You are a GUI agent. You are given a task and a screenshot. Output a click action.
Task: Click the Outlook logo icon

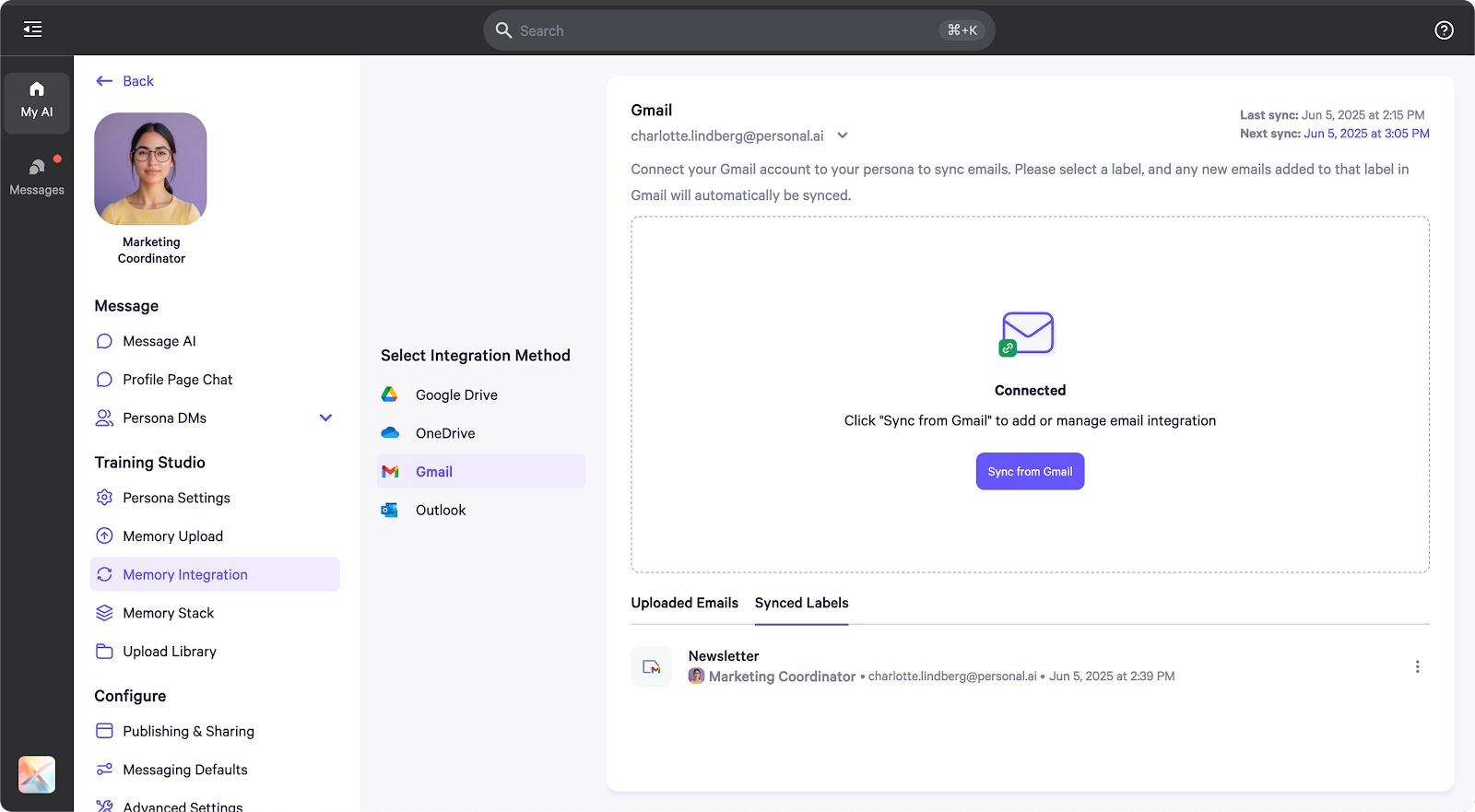pyautogui.click(x=389, y=510)
